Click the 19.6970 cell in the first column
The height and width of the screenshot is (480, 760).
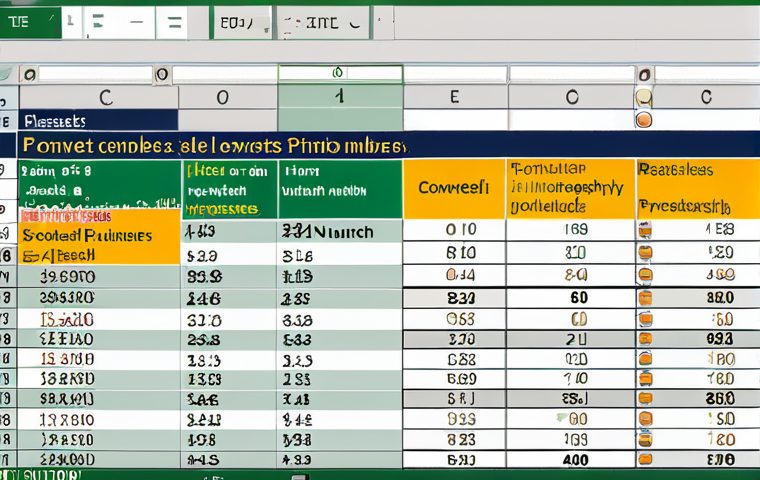[99, 277]
